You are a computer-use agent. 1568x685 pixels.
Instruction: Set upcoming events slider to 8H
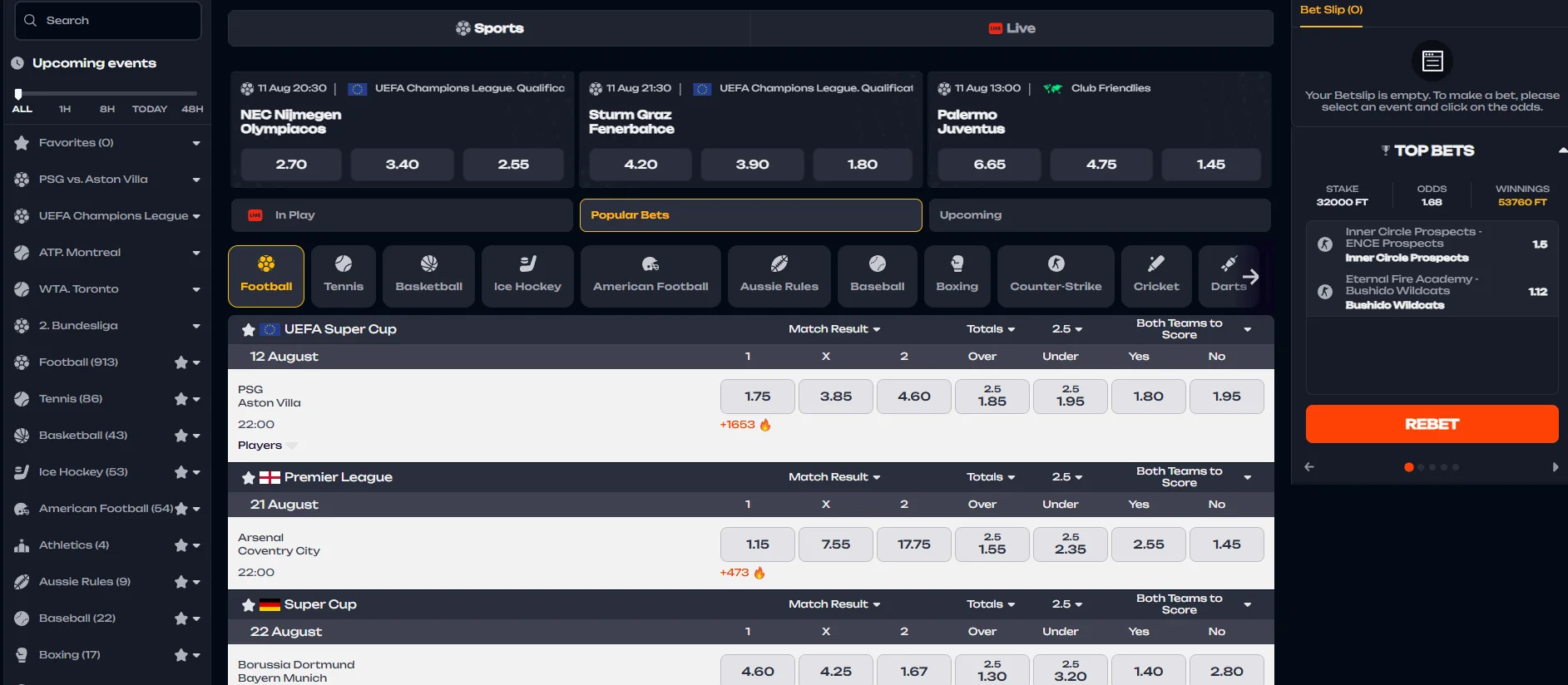[107, 109]
